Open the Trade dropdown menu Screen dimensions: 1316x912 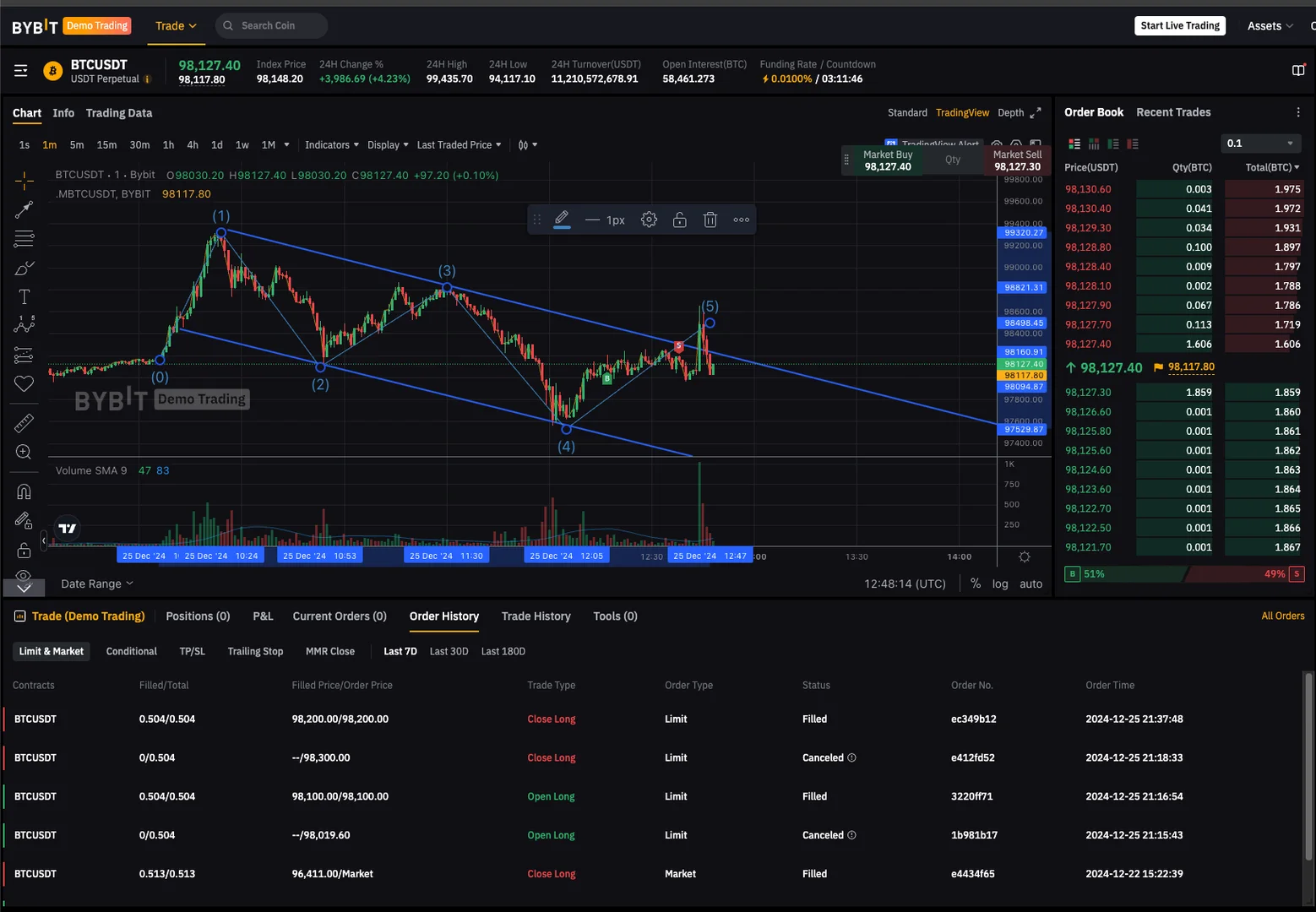[x=176, y=26]
